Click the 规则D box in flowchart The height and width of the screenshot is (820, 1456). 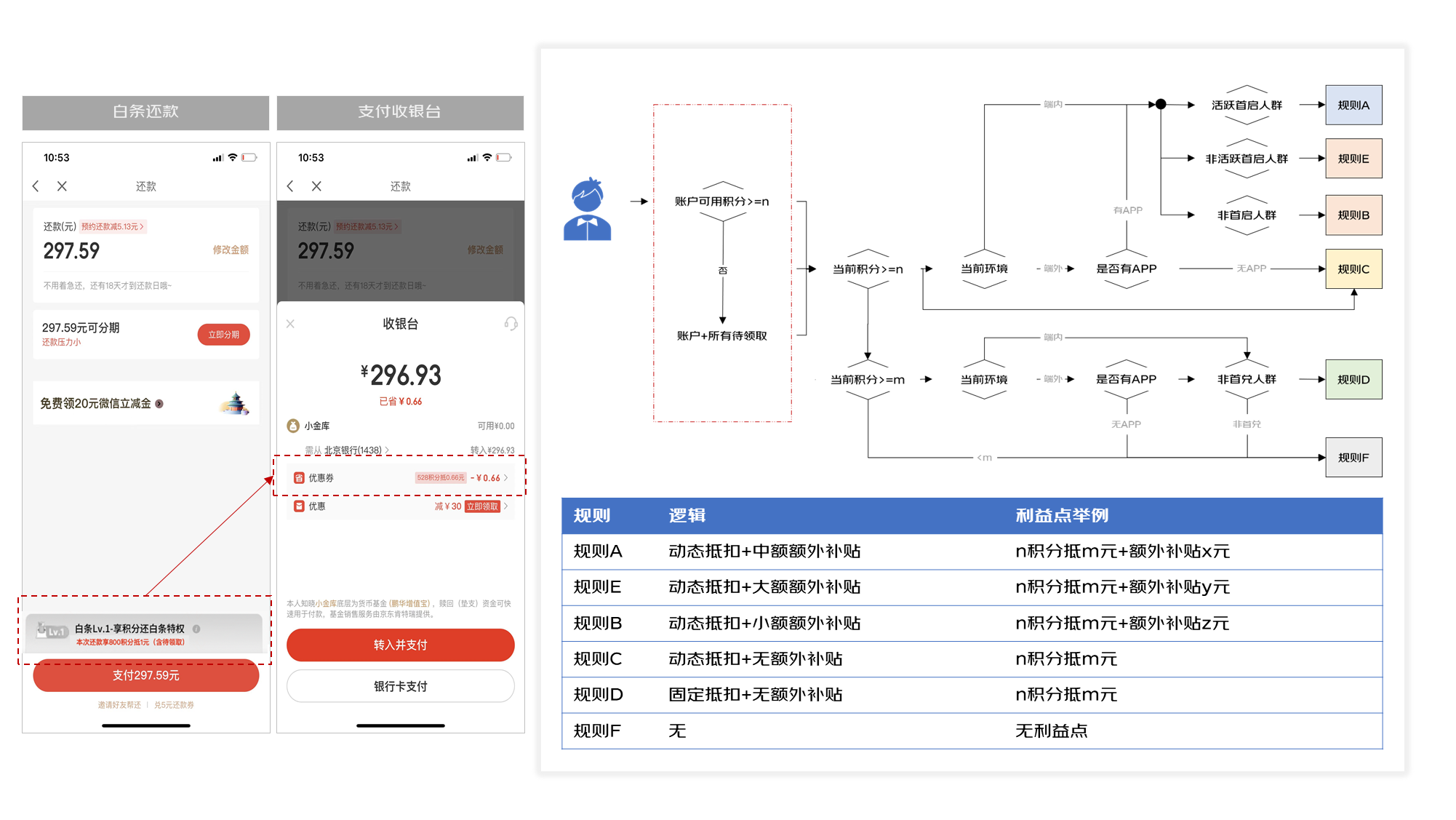pyautogui.click(x=1353, y=379)
